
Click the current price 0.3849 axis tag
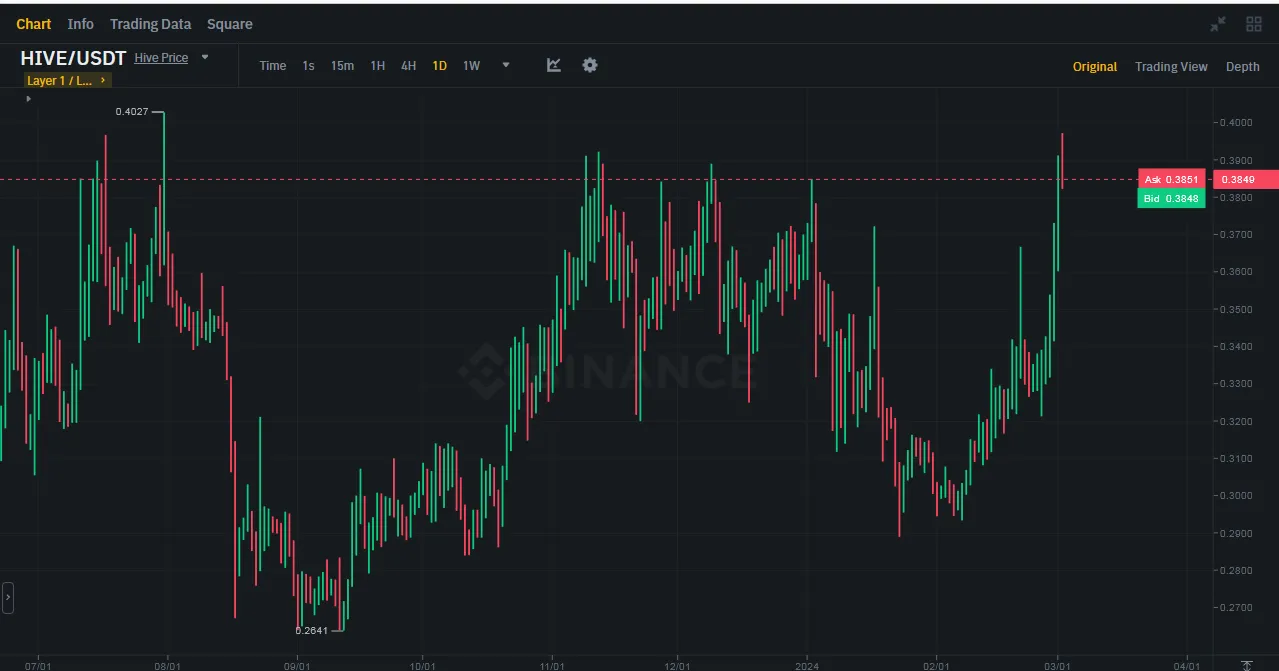(1246, 180)
